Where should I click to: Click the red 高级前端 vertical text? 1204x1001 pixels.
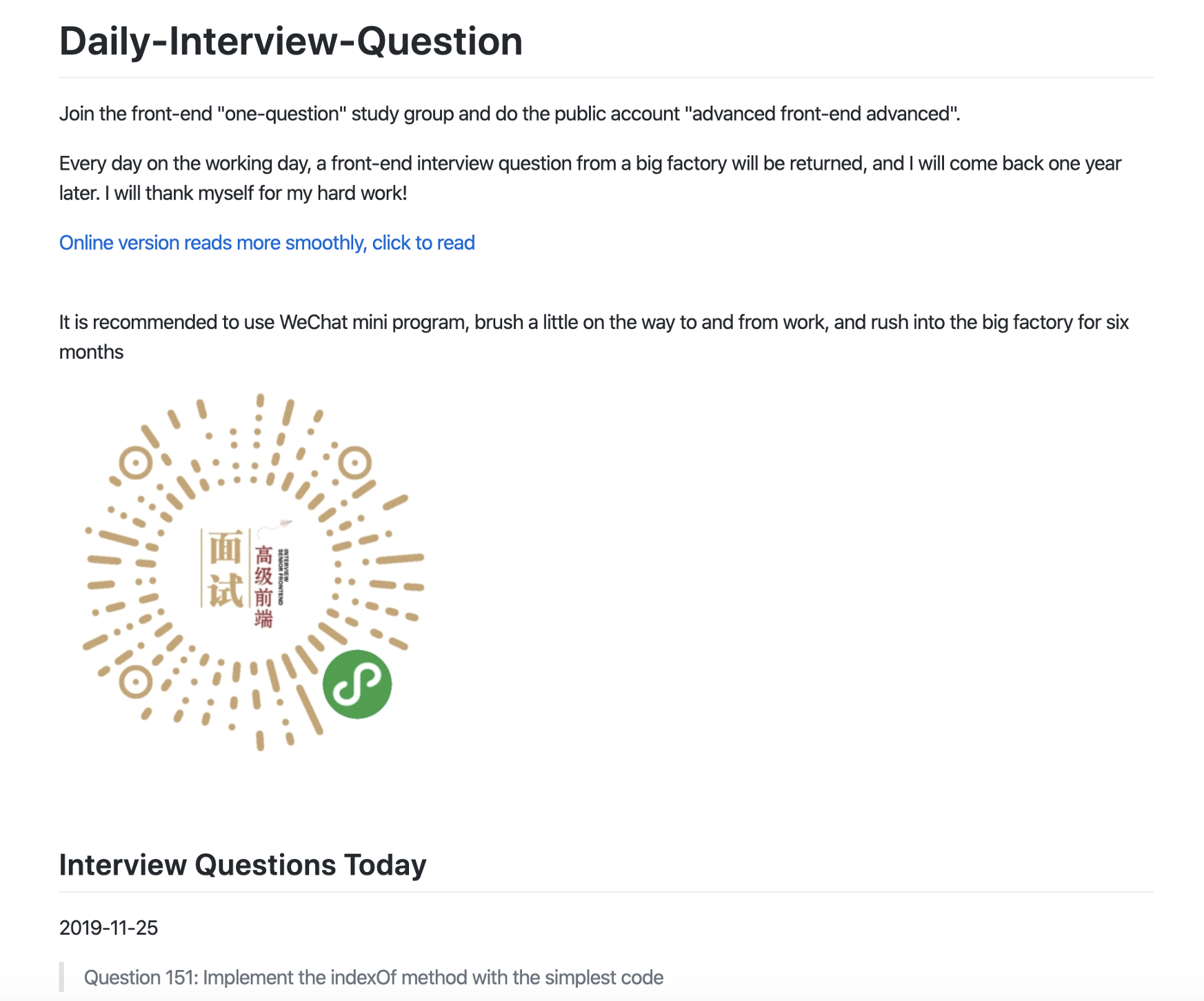pyautogui.click(x=263, y=586)
